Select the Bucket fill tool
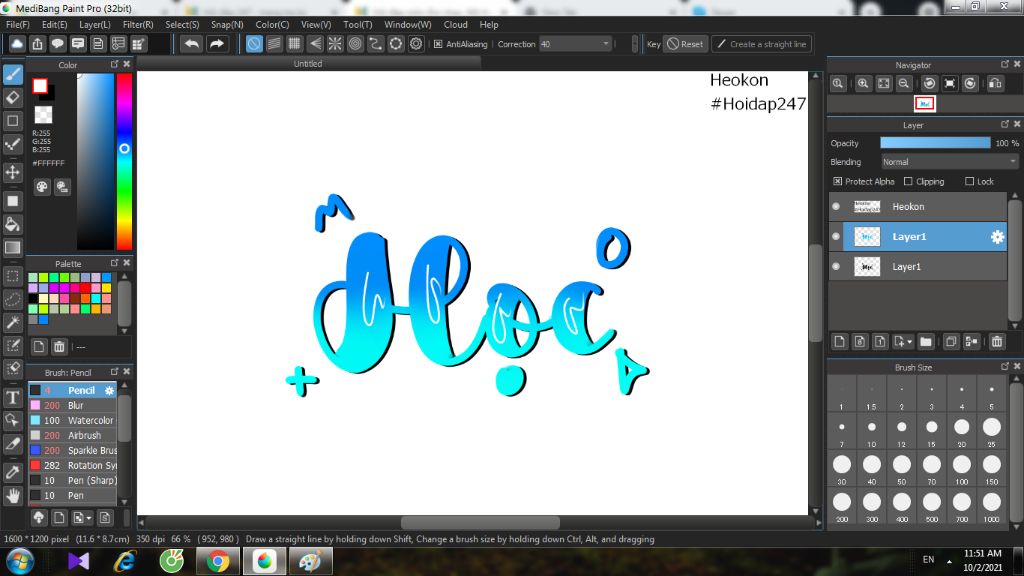 pyautogui.click(x=12, y=224)
